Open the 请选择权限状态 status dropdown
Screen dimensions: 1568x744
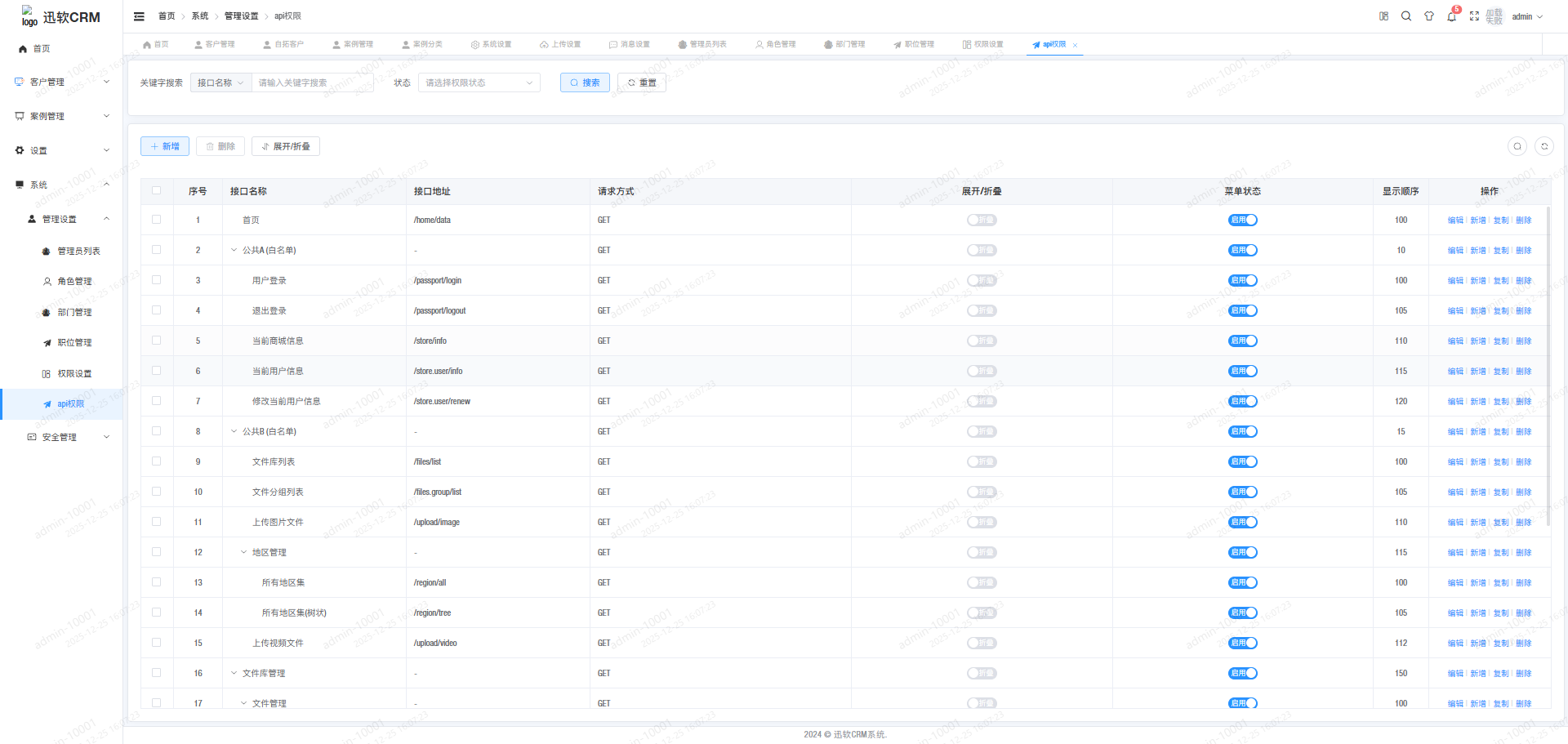479,82
